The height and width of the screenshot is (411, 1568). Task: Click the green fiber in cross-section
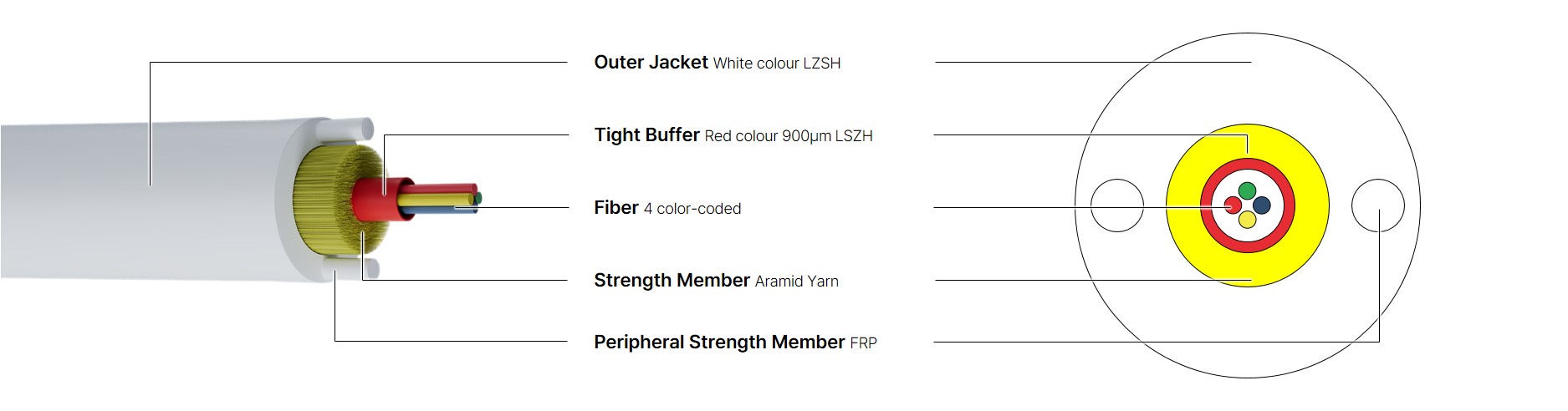(1247, 190)
